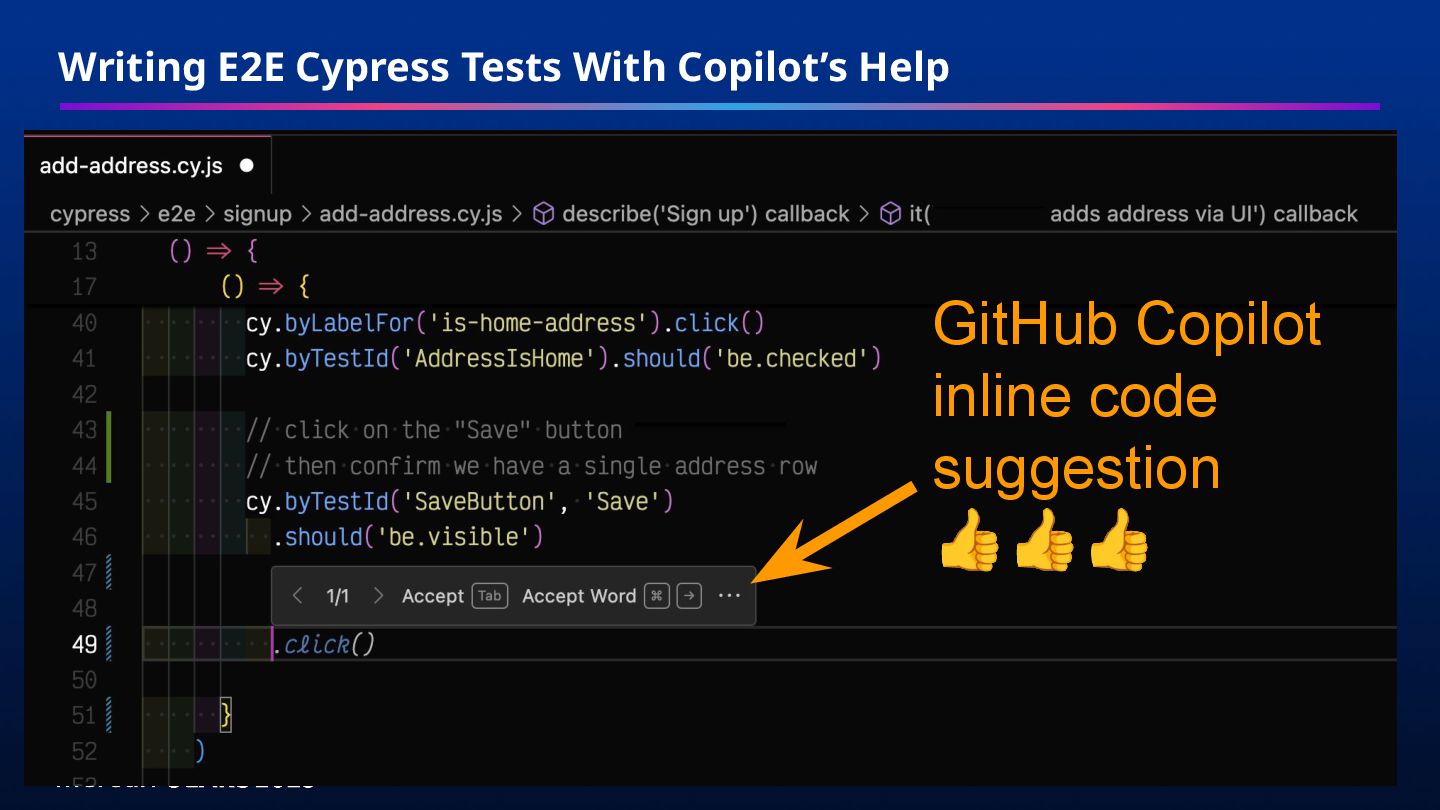1440x810 pixels.
Task: Click line number 13 sticky scroll row
Action: [x=85, y=251]
